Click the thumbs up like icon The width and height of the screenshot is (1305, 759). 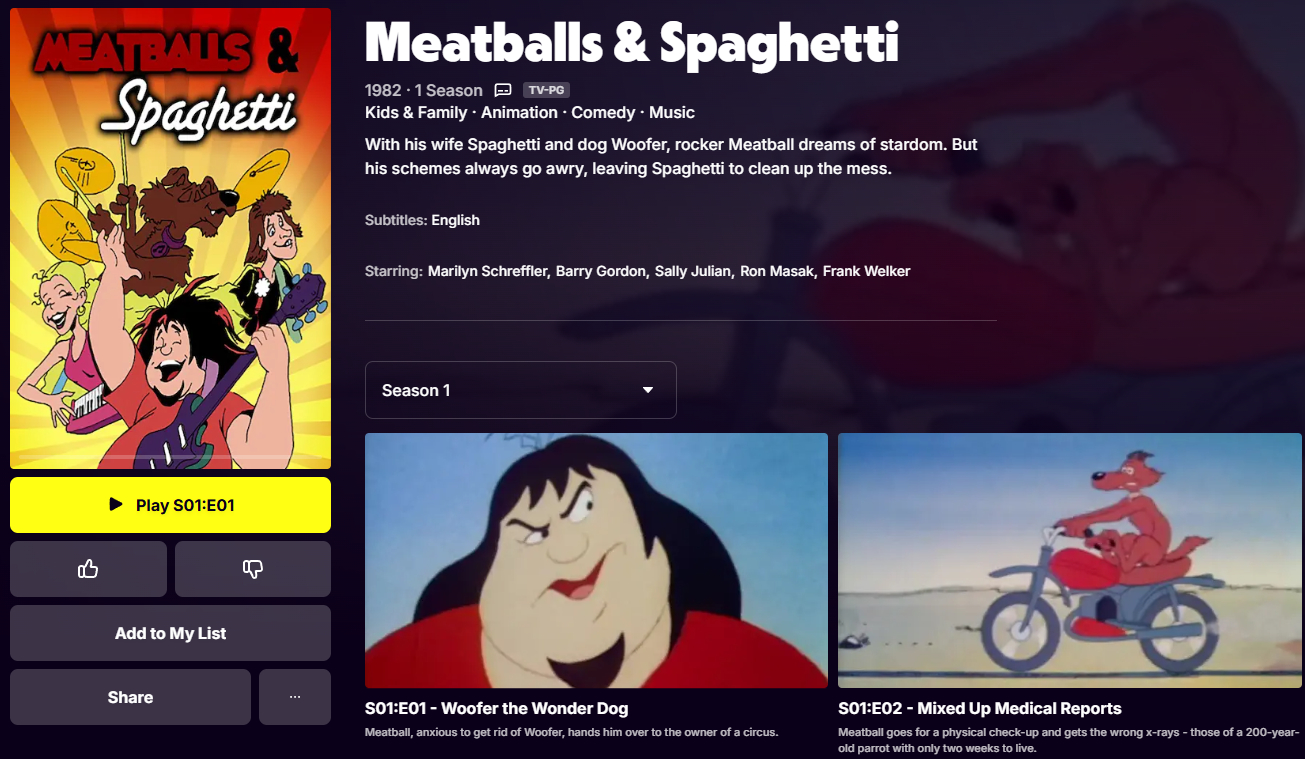[88, 569]
